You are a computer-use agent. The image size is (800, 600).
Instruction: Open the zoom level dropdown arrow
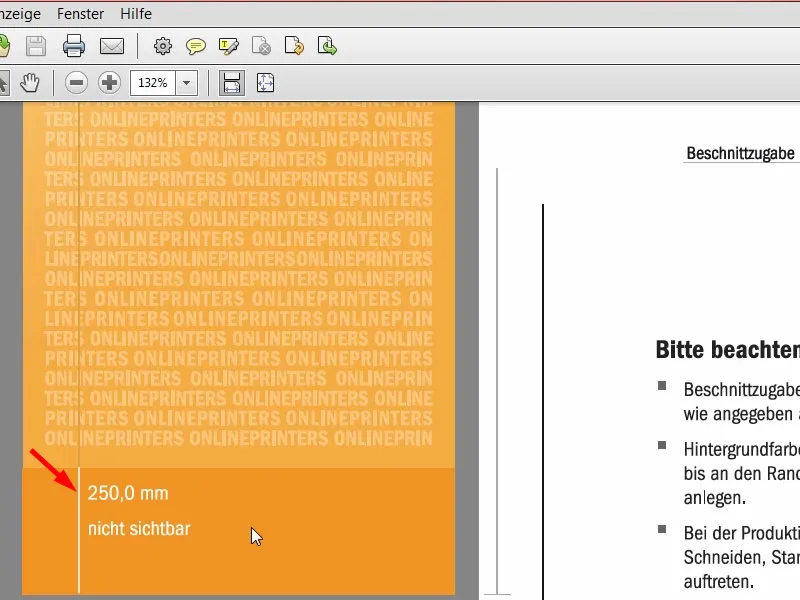187,83
